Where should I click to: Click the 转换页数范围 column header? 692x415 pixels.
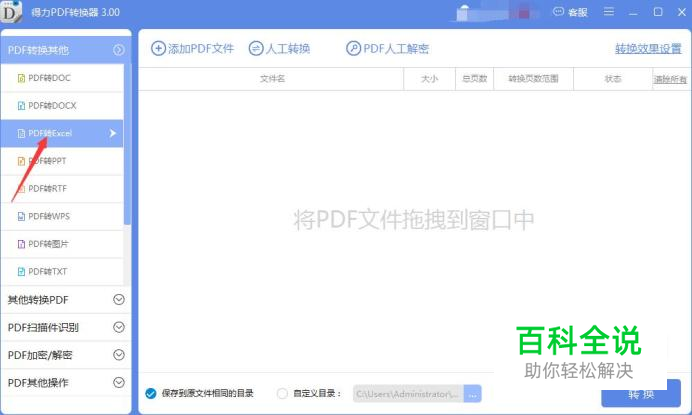[x=534, y=79]
